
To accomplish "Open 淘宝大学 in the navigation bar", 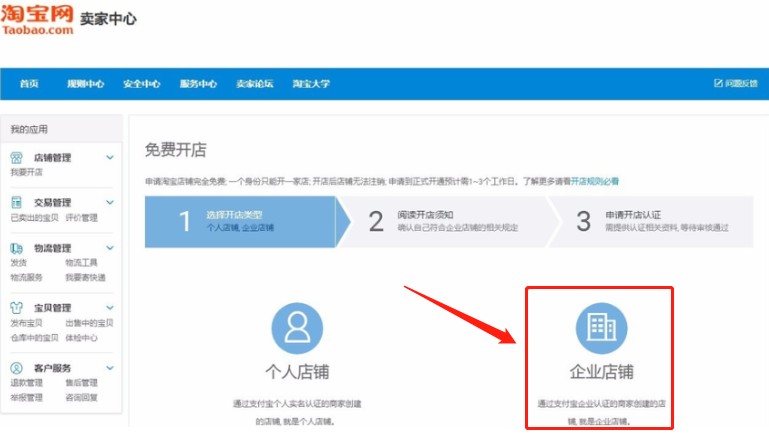I will point(311,84).
